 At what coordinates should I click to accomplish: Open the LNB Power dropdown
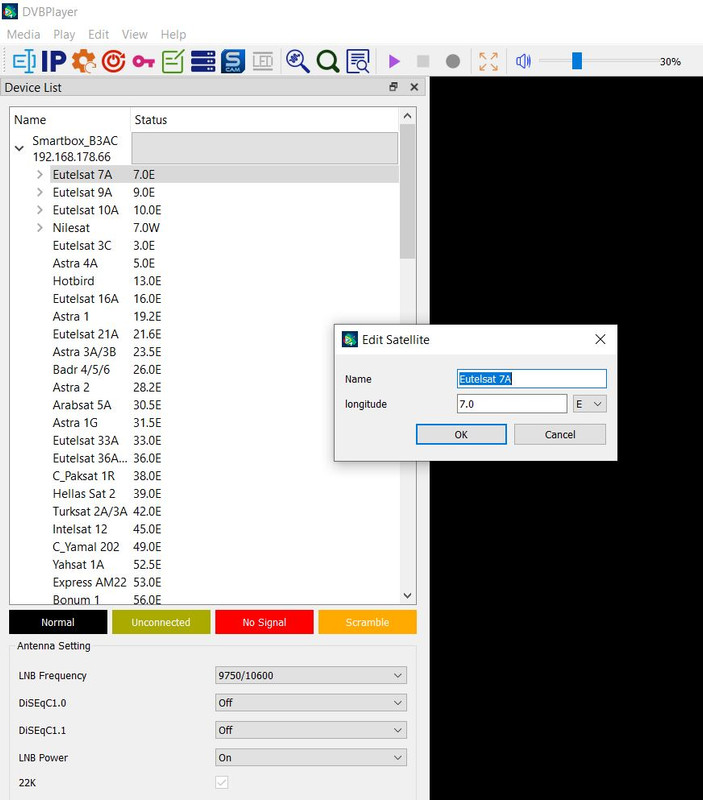(x=311, y=758)
